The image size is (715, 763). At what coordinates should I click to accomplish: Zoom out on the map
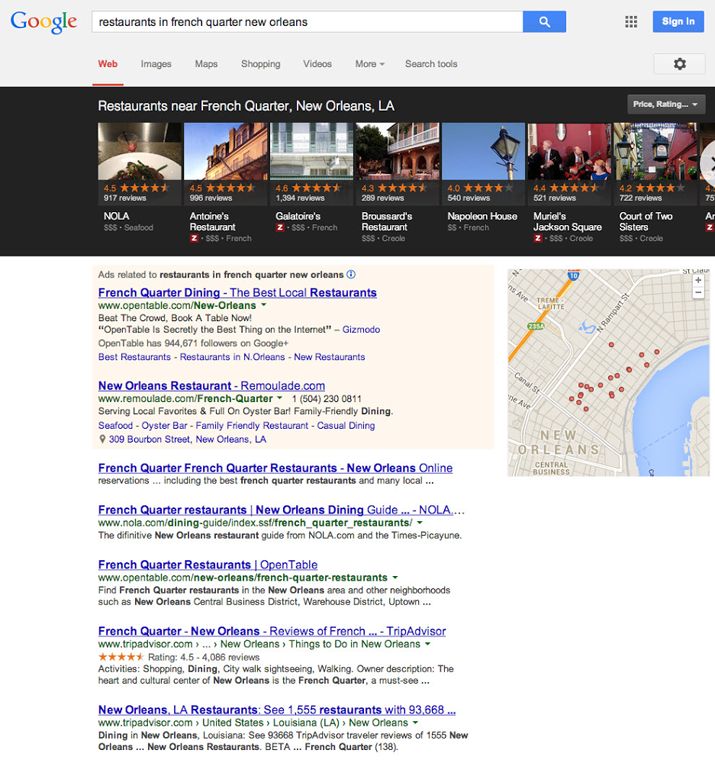[x=698, y=296]
